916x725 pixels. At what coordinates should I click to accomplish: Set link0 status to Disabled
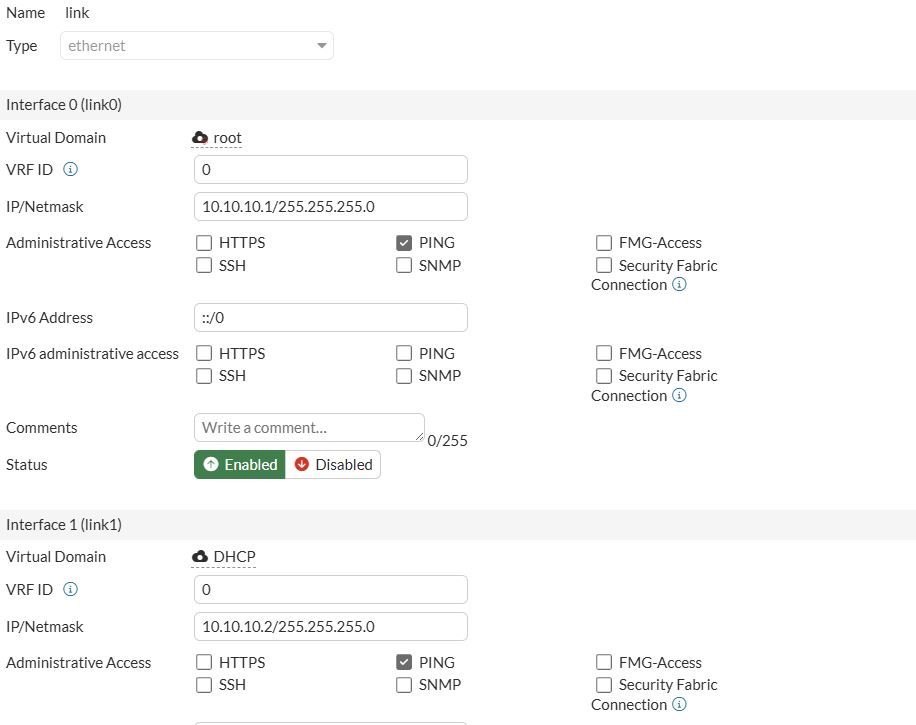[333, 464]
